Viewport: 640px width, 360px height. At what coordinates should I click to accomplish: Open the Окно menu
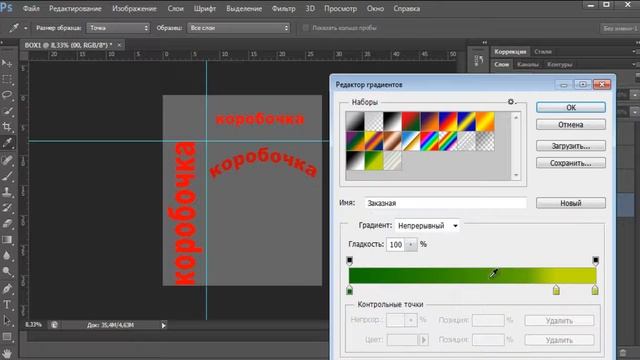pyautogui.click(x=375, y=9)
